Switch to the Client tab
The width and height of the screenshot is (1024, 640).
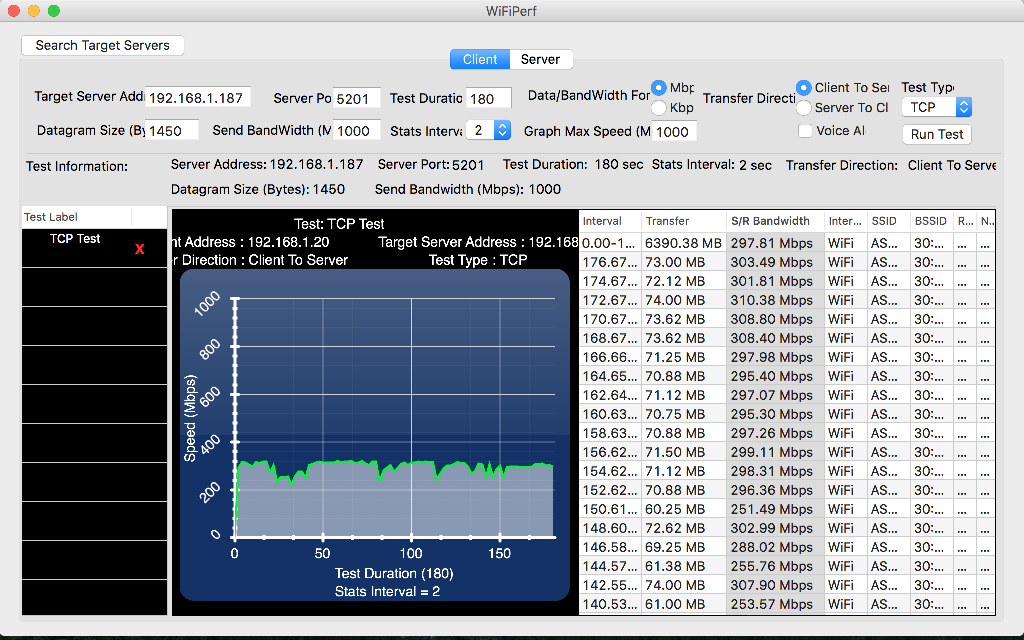[x=480, y=59]
